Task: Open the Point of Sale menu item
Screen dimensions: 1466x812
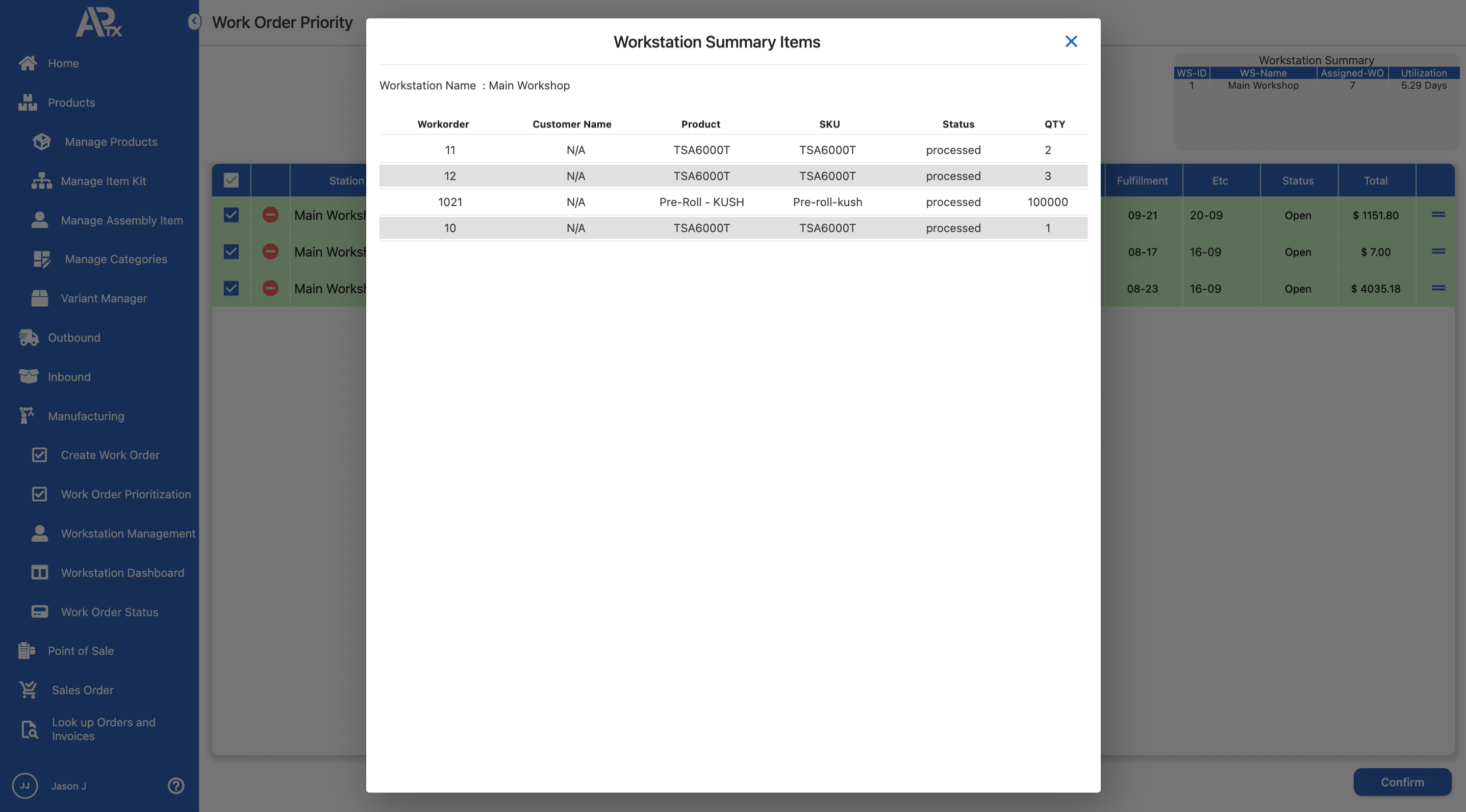Action: (80, 650)
